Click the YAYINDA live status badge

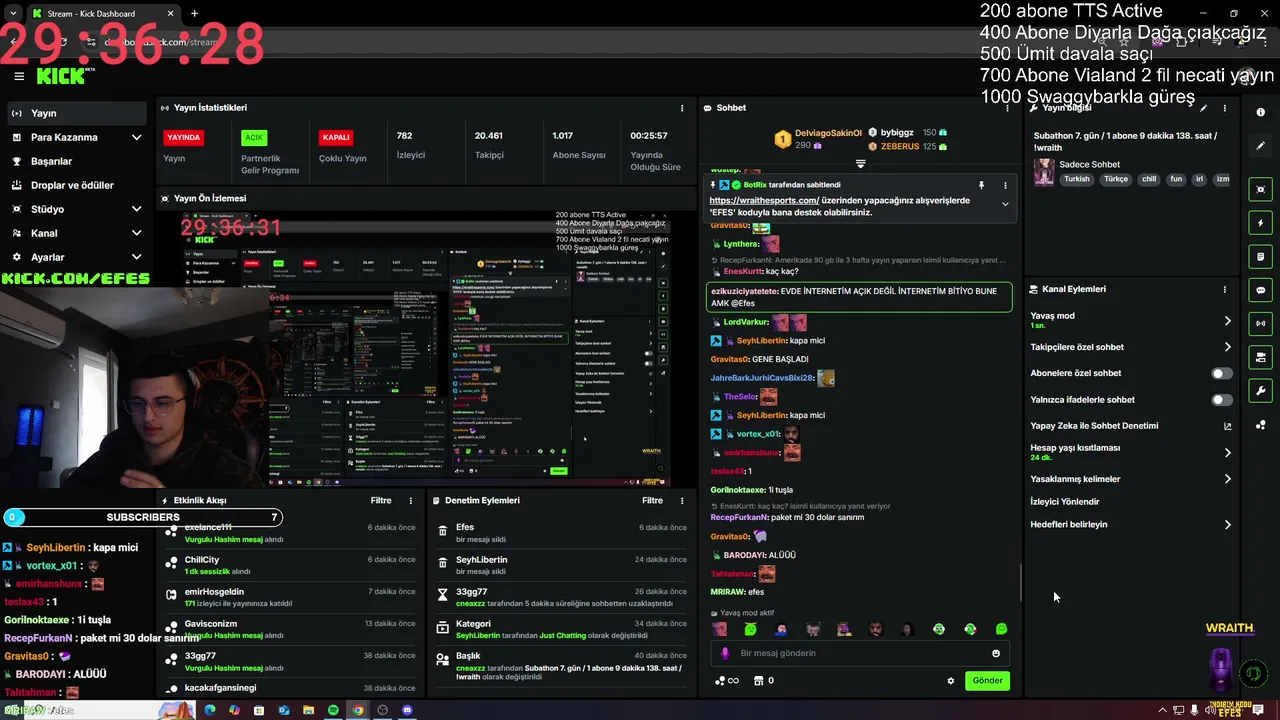point(184,137)
